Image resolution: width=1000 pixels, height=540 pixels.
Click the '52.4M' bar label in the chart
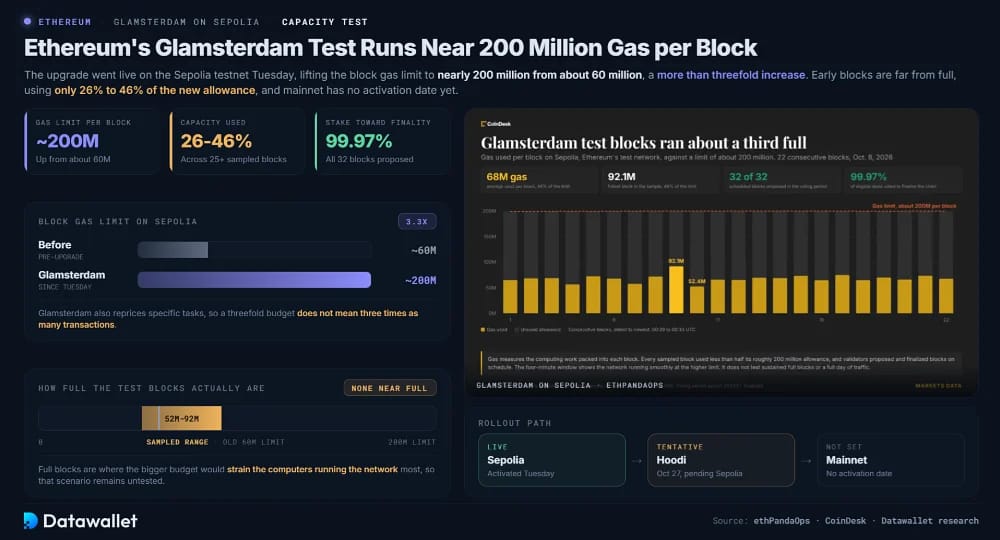697,281
